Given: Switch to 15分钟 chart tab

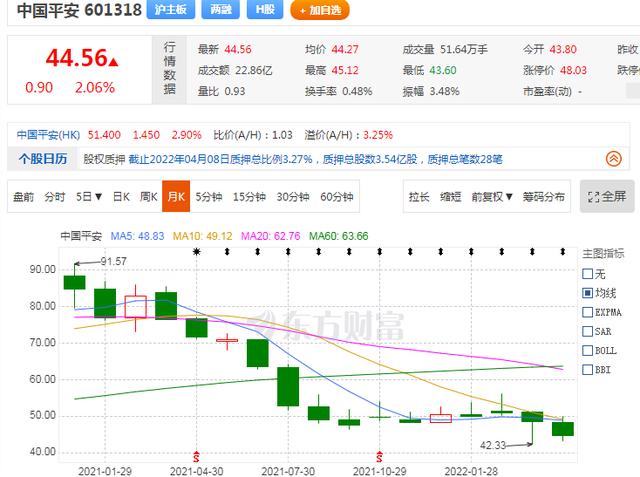Looking at the screenshot, I should (x=249, y=197).
